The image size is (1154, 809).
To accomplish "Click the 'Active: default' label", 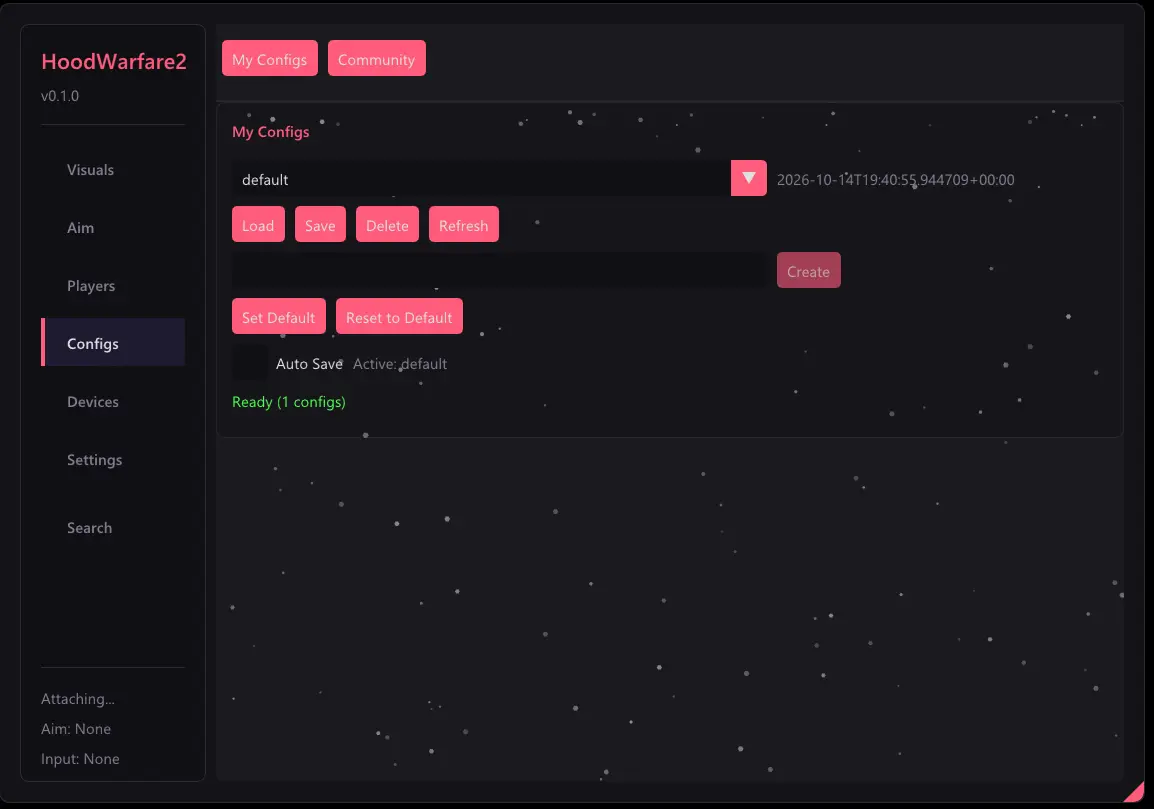I will [400, 364].
